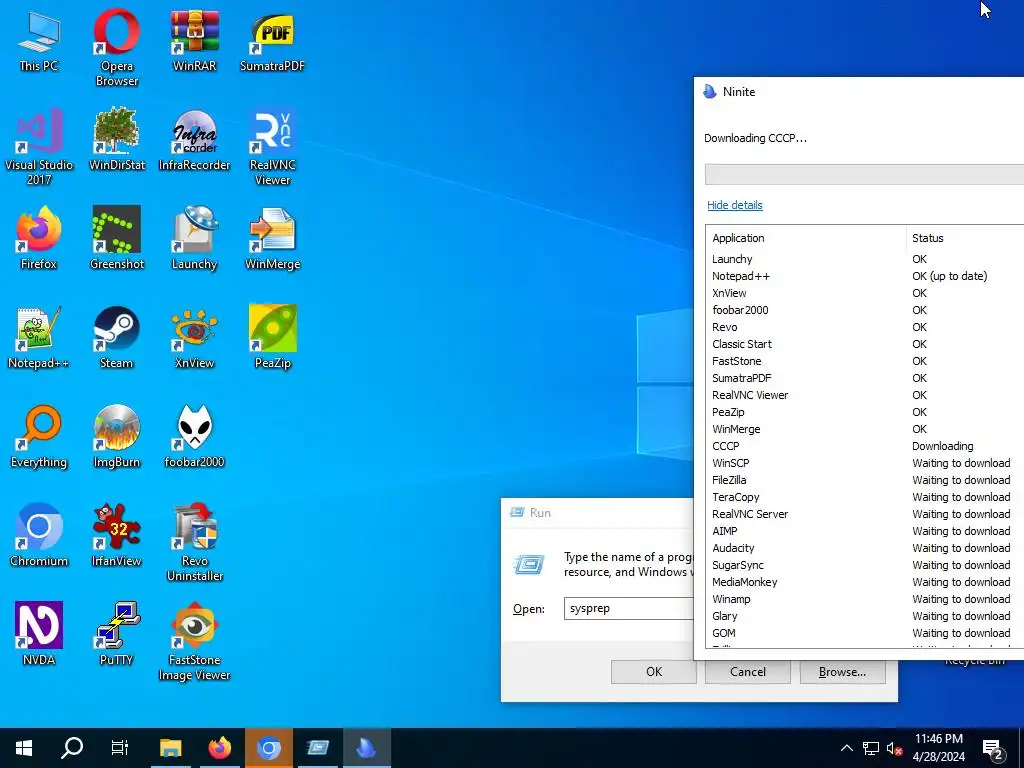Click the Notepad++ desktop shortcut
This screenshot has width=1024, height=768.
click(x=39, y=338)
